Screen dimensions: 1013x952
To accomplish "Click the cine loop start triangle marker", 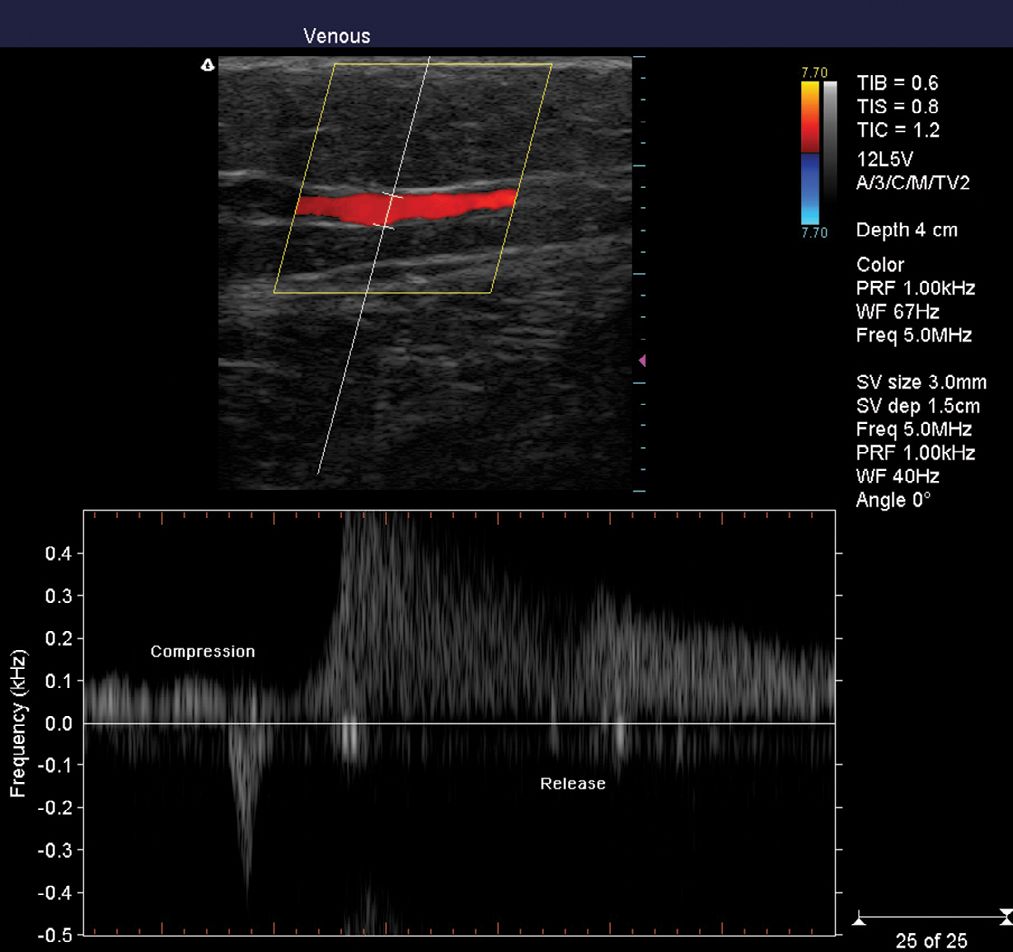I will [858, 918].
